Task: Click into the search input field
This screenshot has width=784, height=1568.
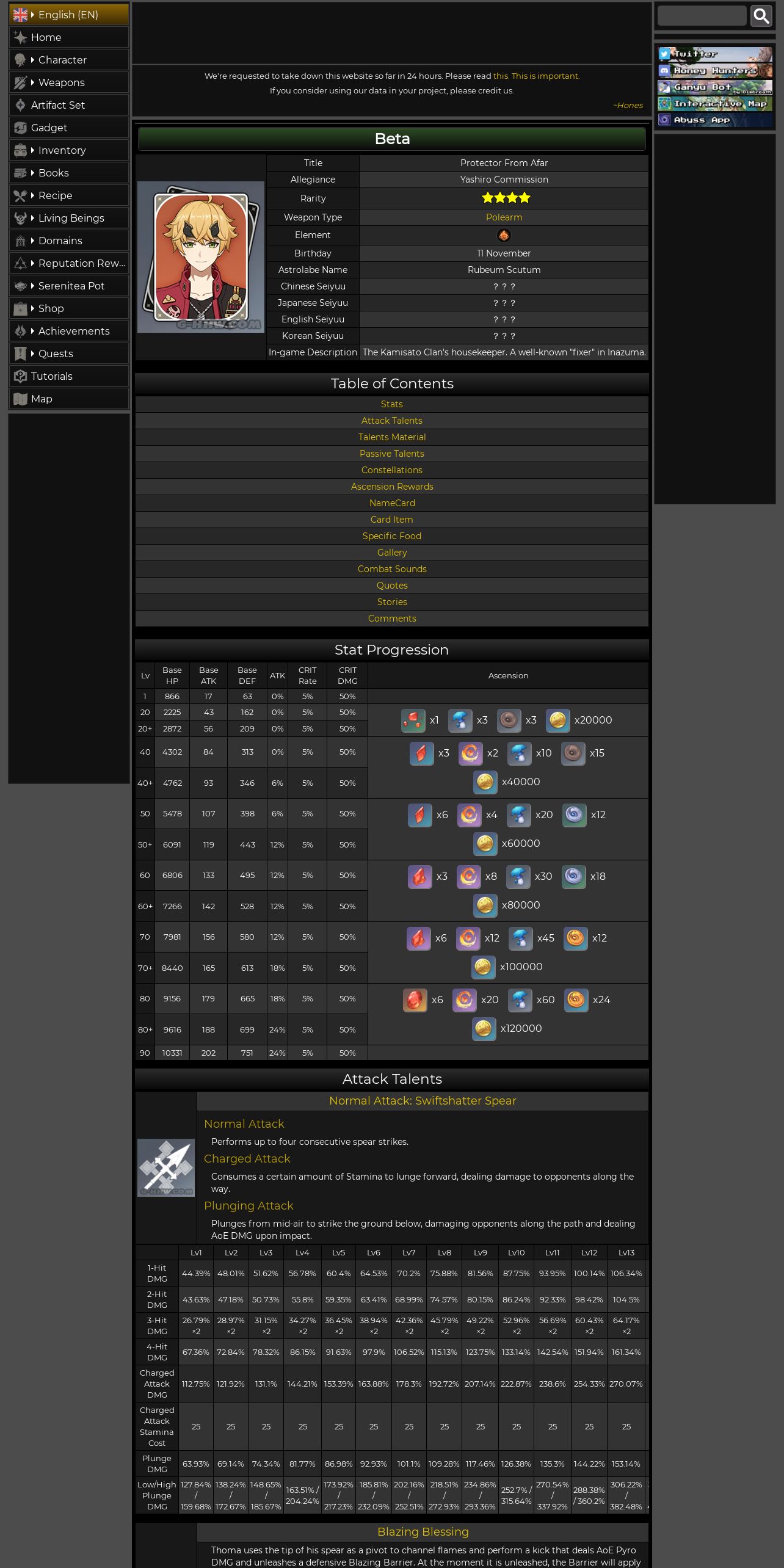Action: [x=702, y=16]
